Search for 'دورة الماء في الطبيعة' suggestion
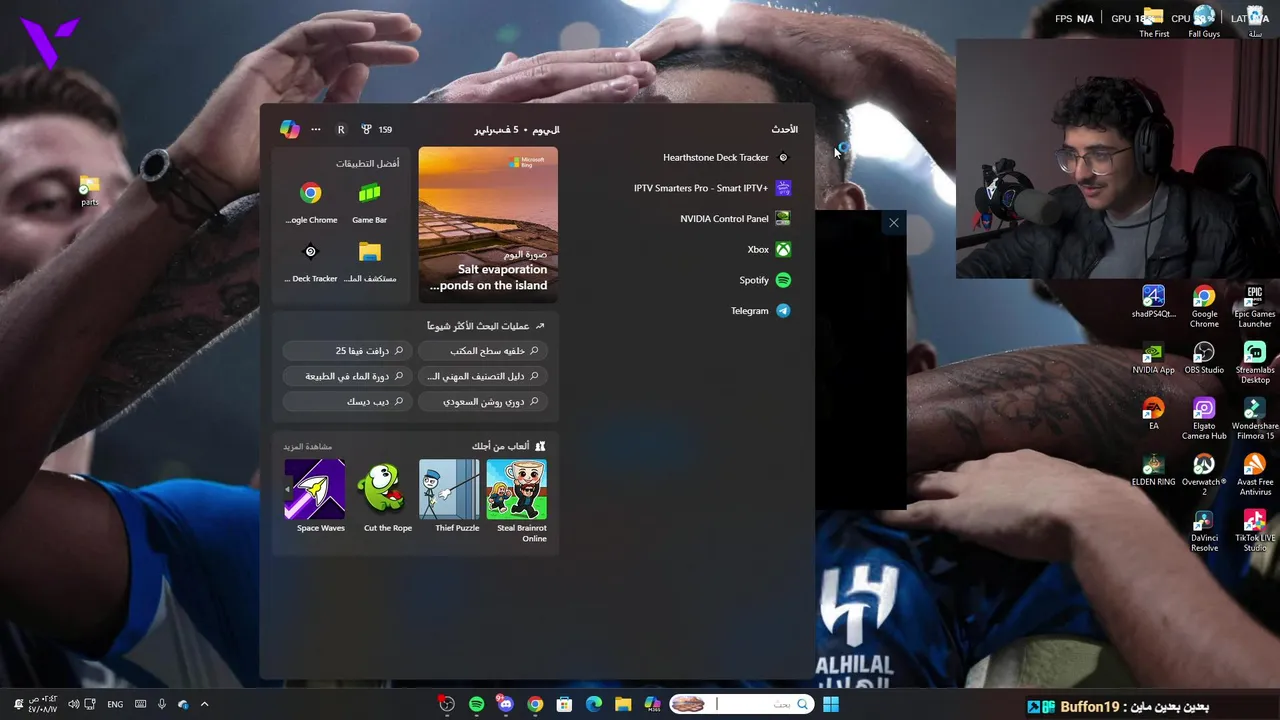This screenshot has width=1280, height=720. pyautogui.click(x=346, y=376)
